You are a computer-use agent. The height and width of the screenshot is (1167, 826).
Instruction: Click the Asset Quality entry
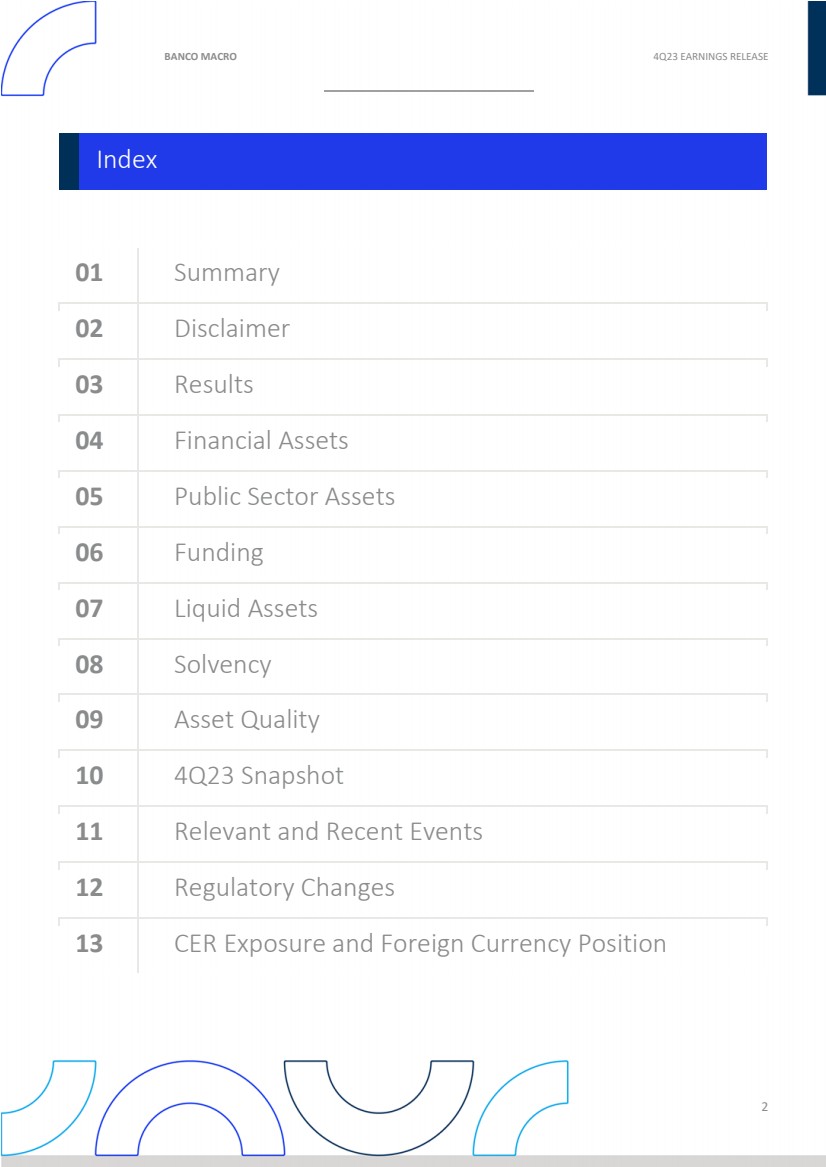[x=247, y=720]
